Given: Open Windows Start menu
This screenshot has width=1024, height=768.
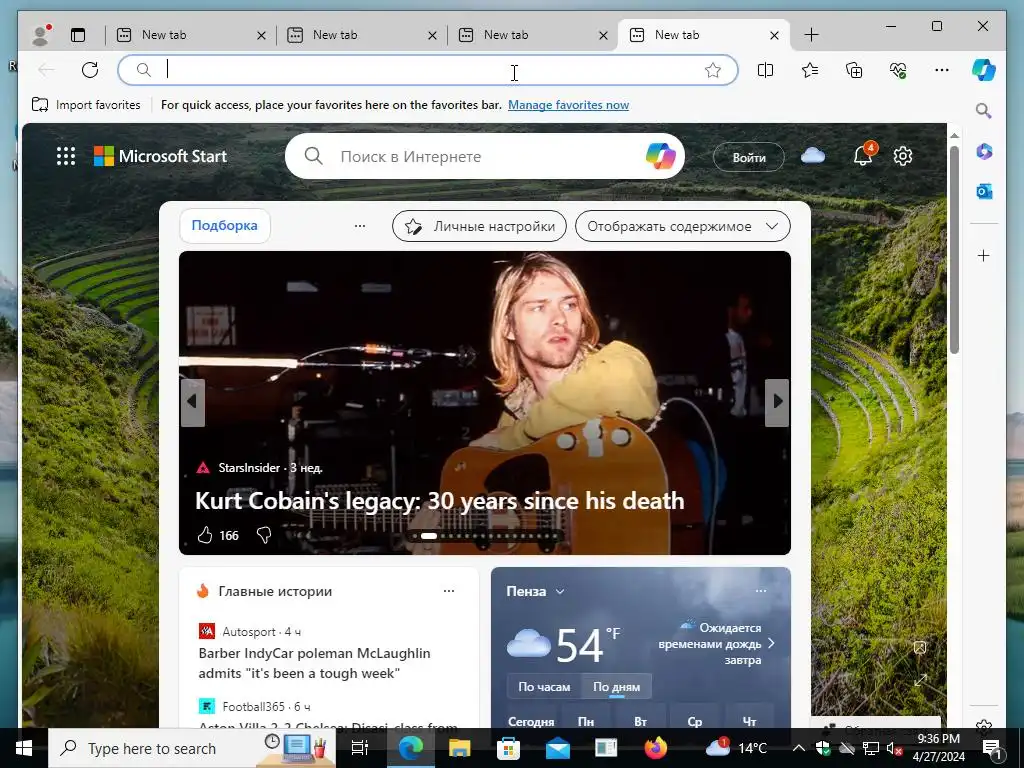Looking at the screenshot, I should [x=24, y=748].
